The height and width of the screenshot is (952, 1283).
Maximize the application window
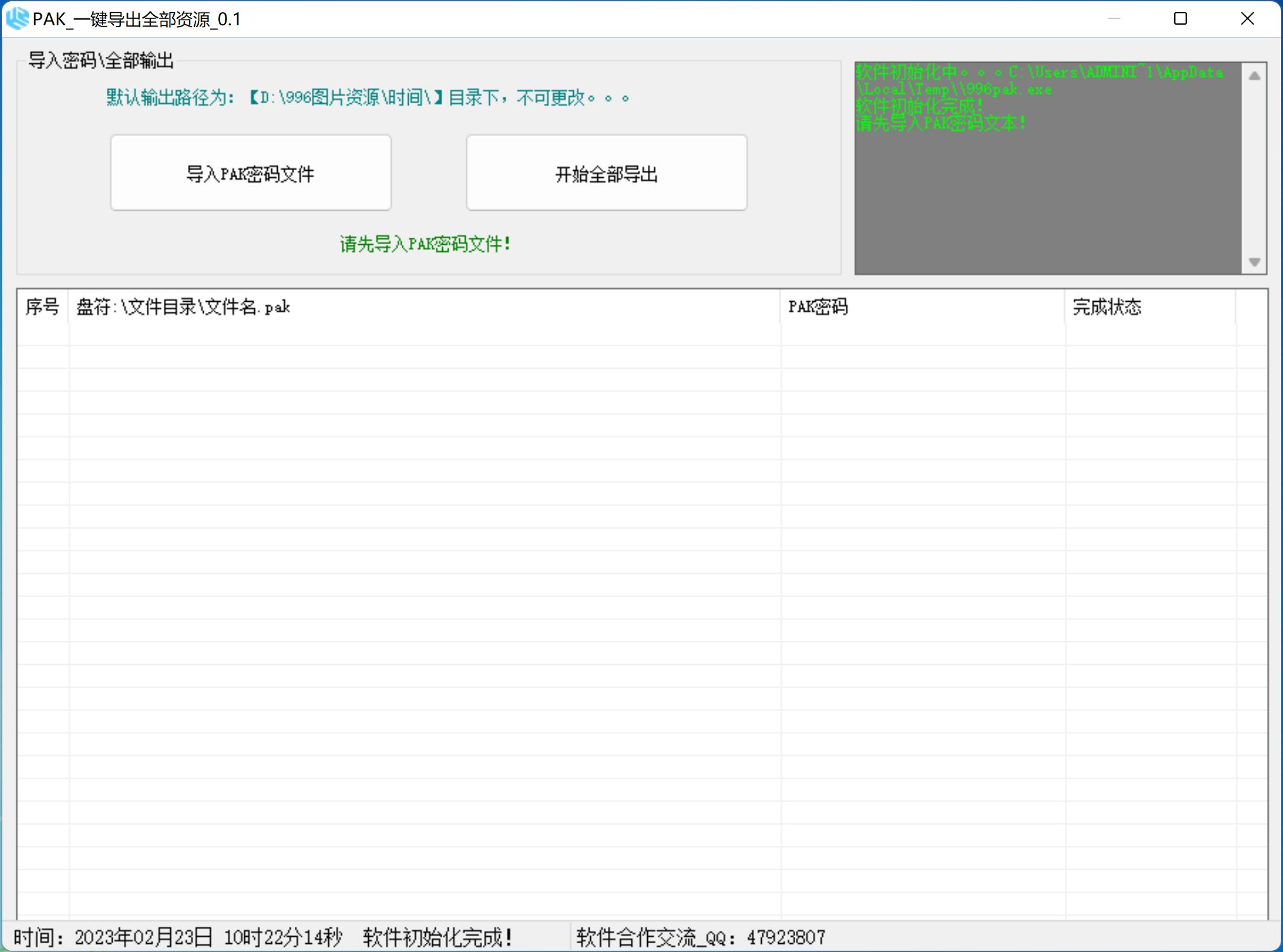coord(1180,19)
